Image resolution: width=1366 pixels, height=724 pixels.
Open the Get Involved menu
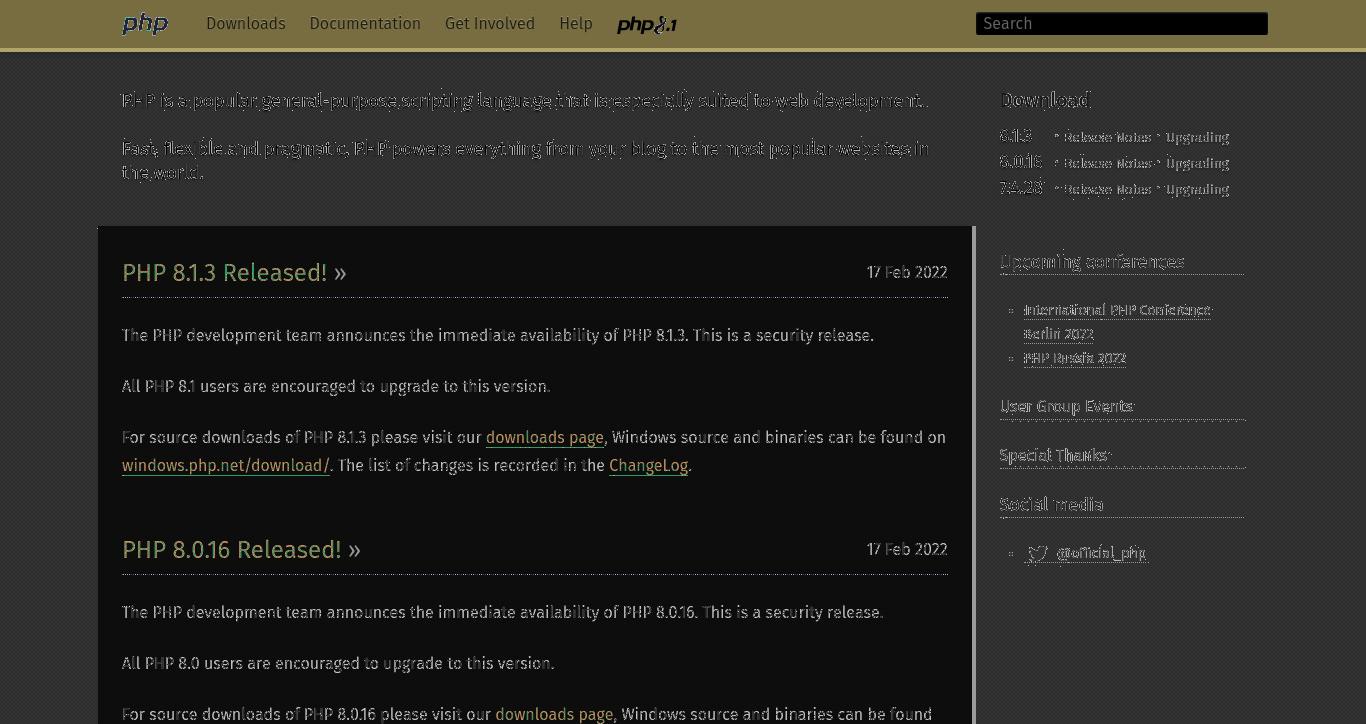pyautogui.click(x=490, y=24)
